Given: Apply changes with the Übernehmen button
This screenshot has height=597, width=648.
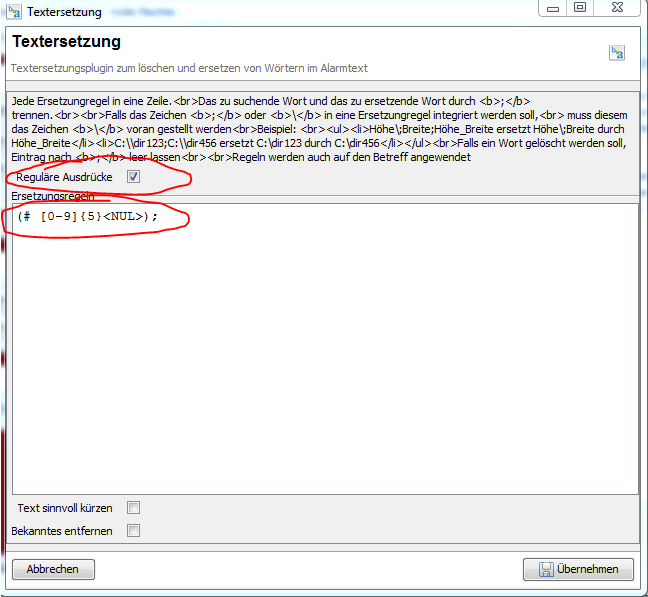Looking at the screenshot, I should [x=578, y=569].
